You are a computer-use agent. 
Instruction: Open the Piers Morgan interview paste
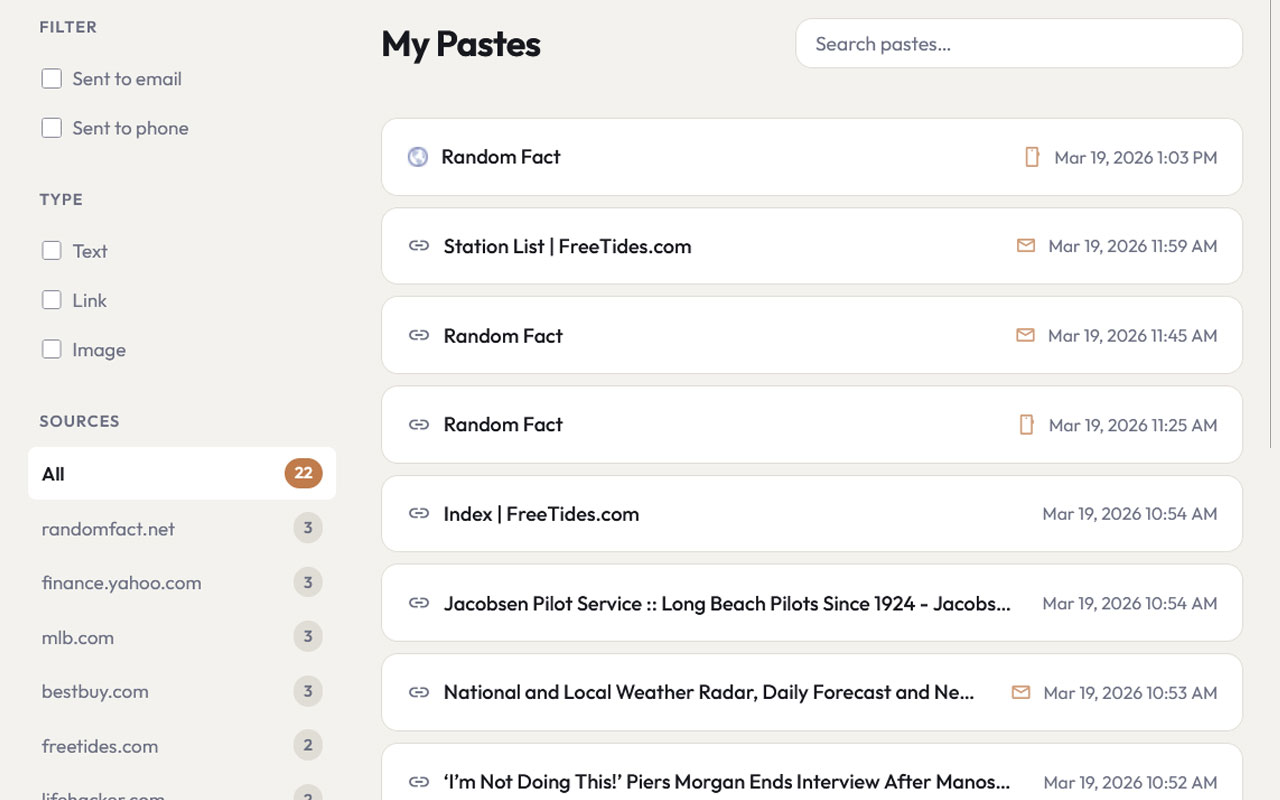(x=726, y=781)
